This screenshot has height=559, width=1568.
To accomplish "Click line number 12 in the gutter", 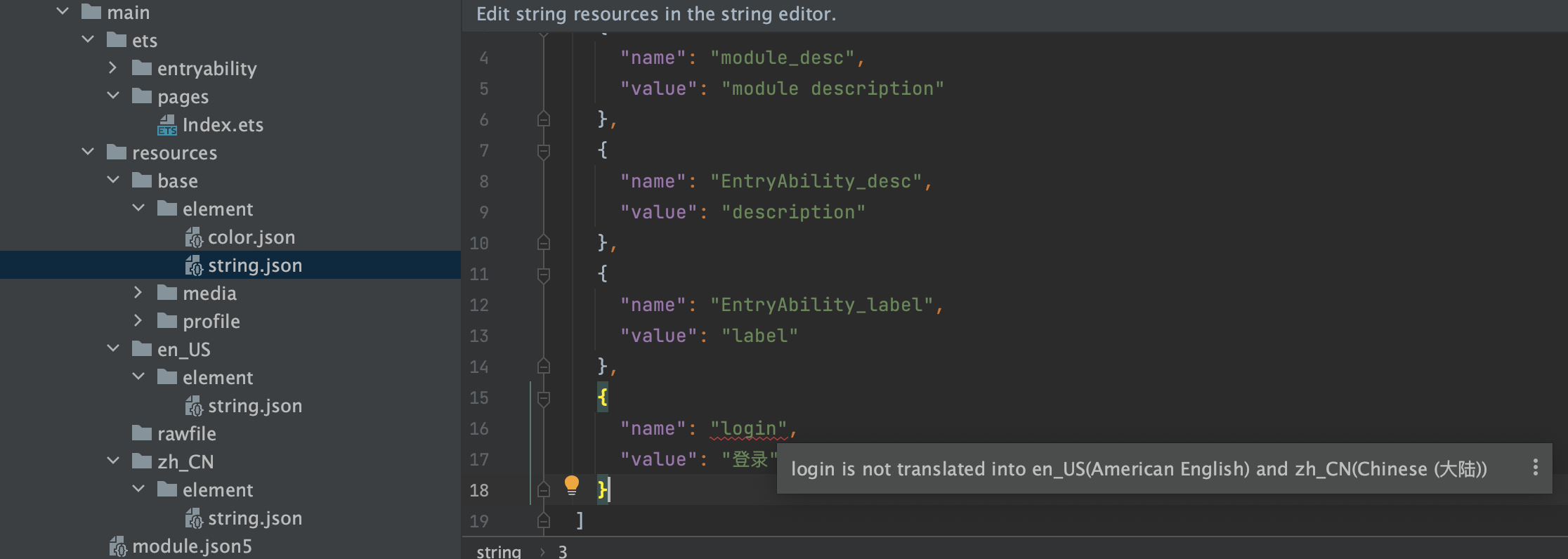I will tap(479, 305).
